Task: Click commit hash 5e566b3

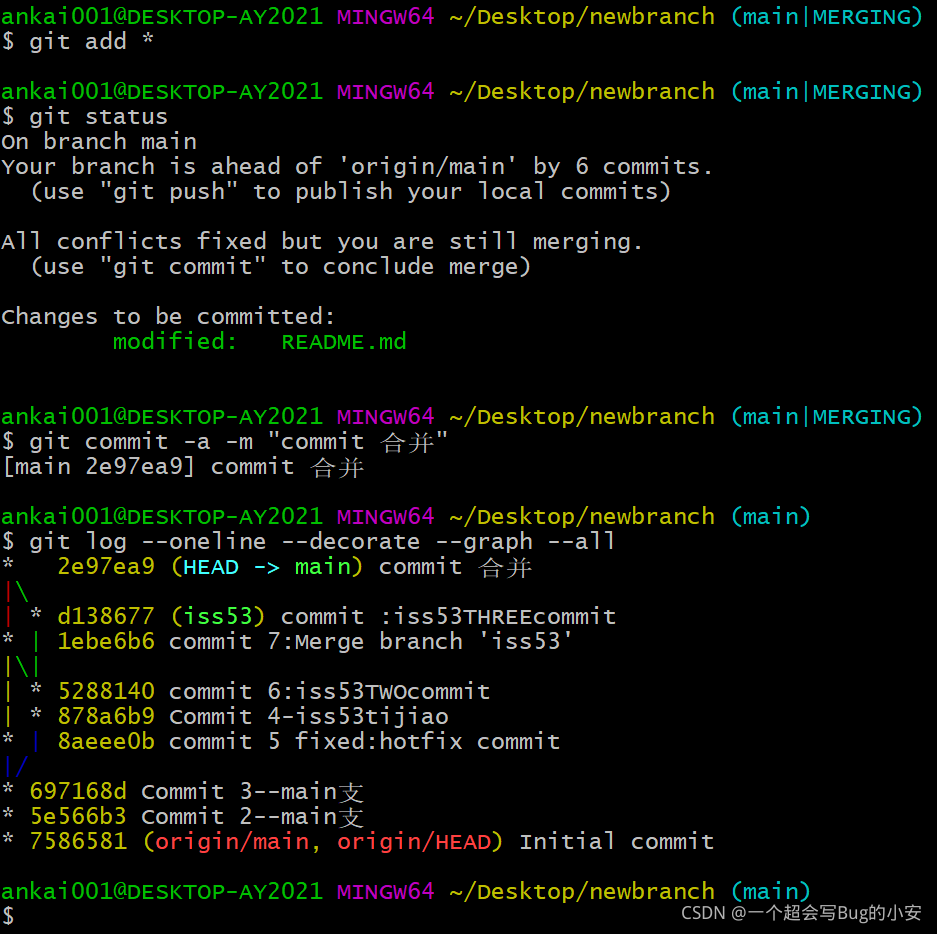Action: pyautogui.click(x=78, y=817)
